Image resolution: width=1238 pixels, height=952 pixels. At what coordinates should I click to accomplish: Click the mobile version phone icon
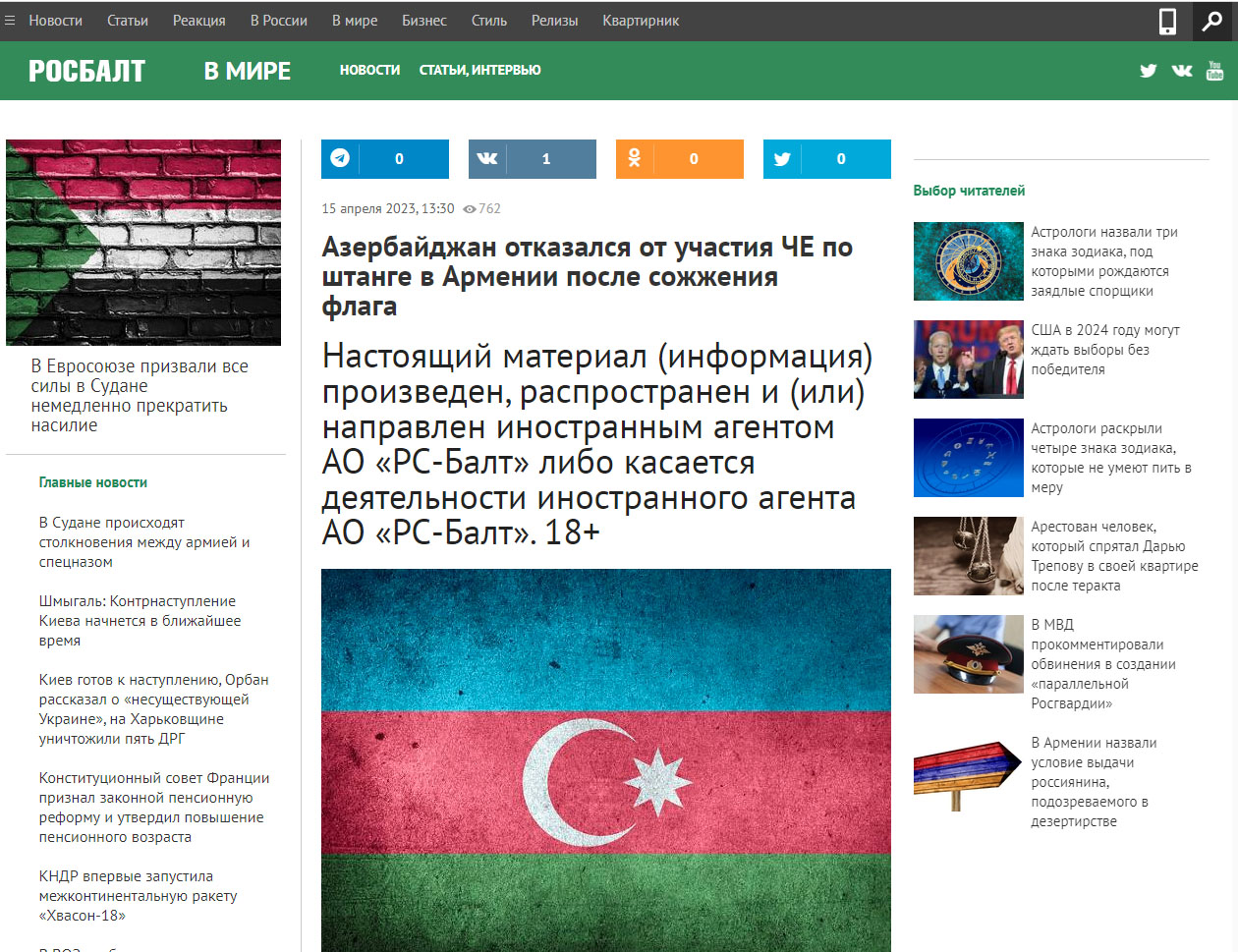(x=1167, y=21)
